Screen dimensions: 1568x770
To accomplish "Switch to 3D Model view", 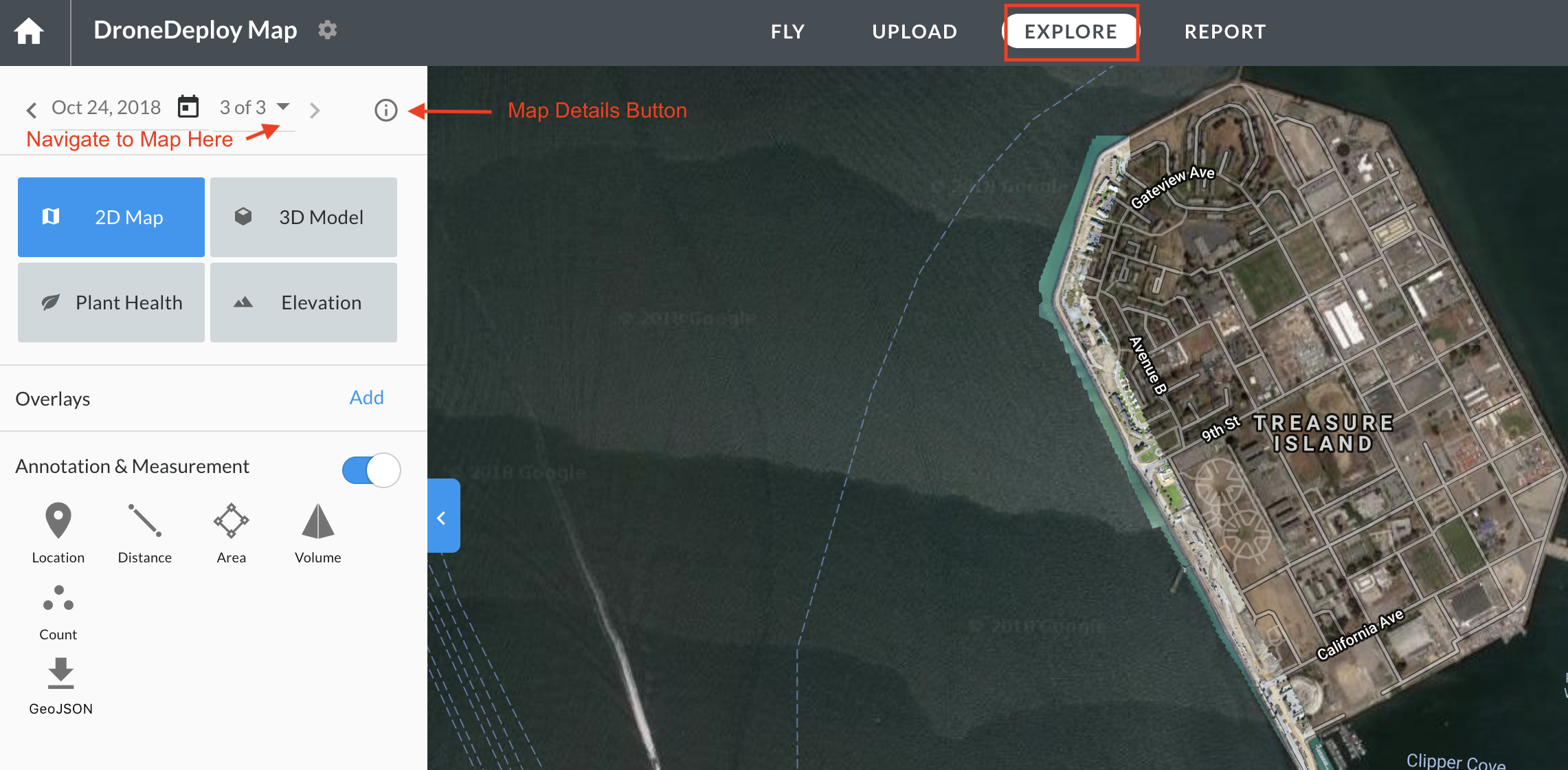I will tap(304, 217).
